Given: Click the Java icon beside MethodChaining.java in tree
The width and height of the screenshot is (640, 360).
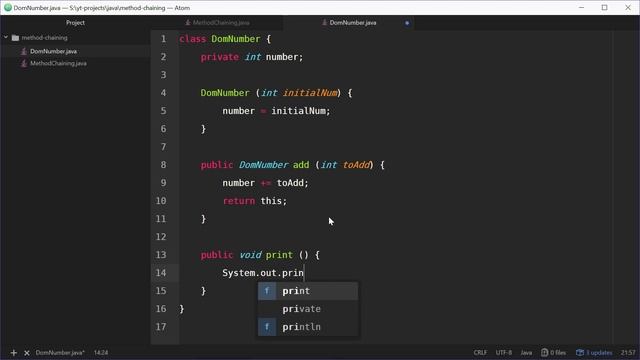Looking at the screenshot, I should [x=24, y=64].
